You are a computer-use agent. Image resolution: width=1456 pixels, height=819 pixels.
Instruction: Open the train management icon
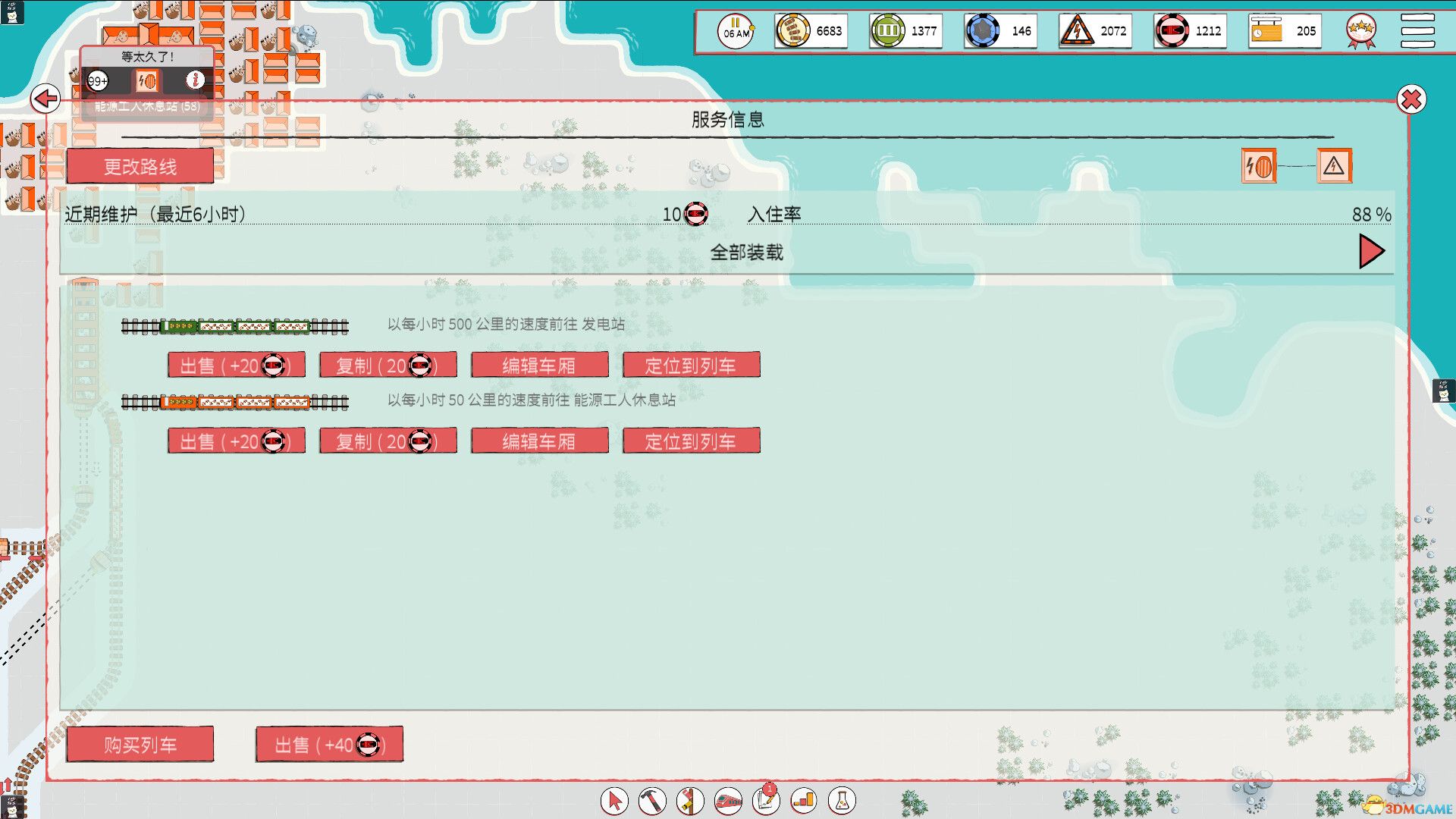click(728, 800)
